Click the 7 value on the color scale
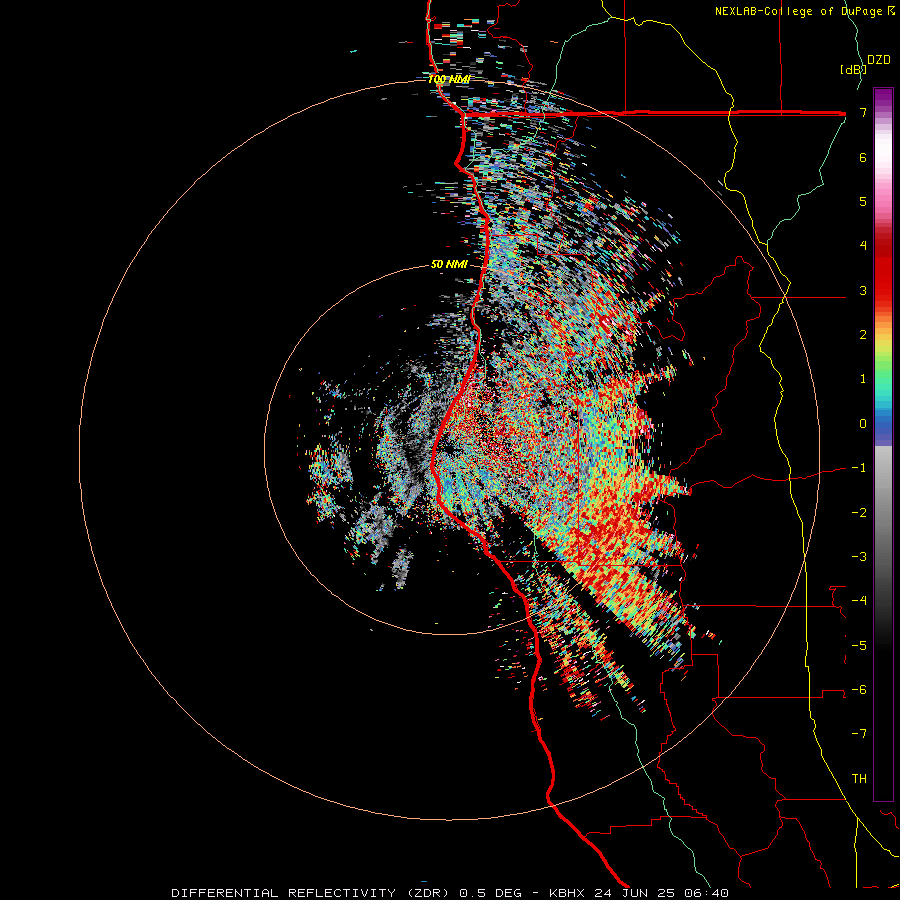900x900 pixels. pyautogui.click(x=863, y=112)
